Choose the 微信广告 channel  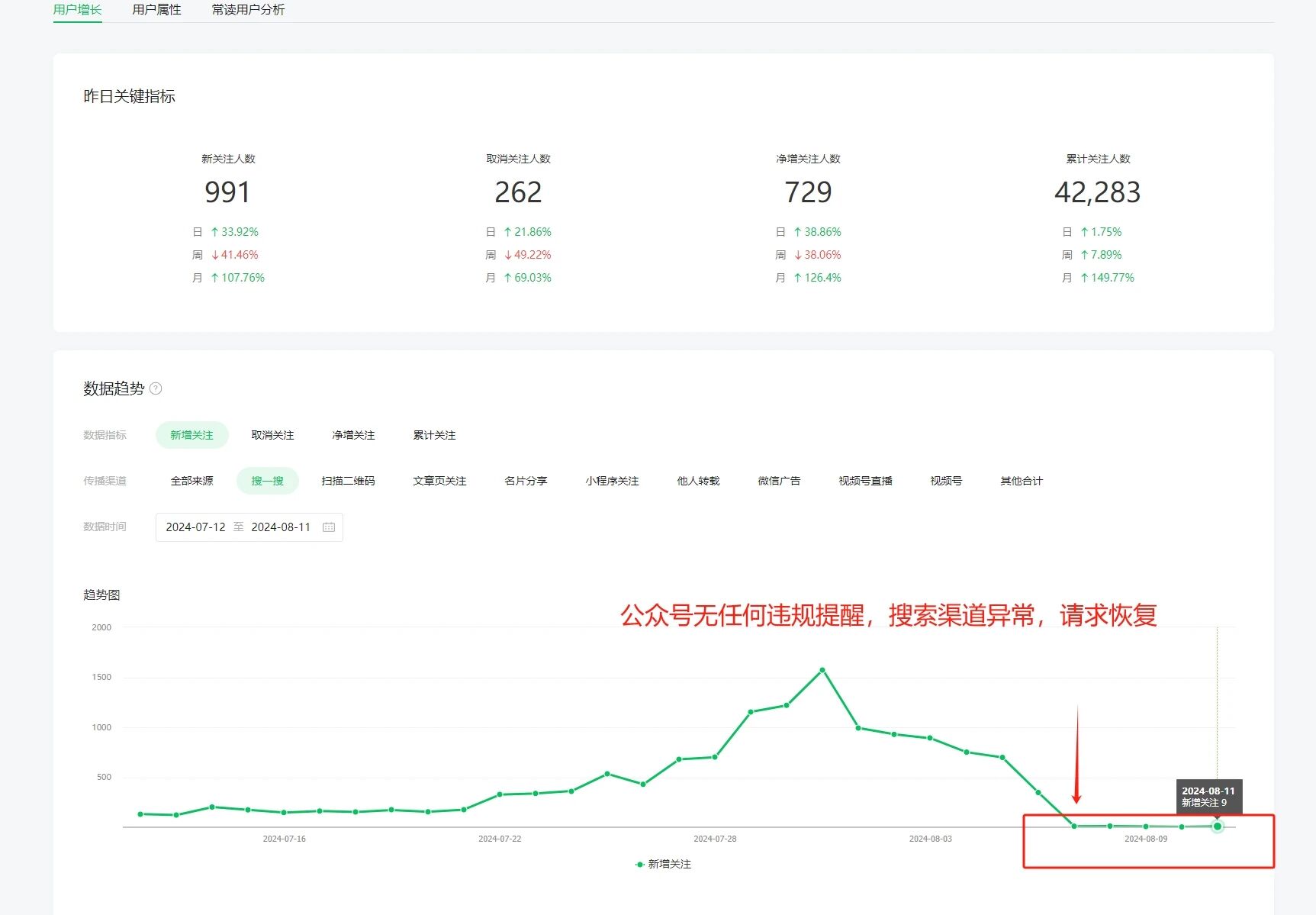point(779,481)
